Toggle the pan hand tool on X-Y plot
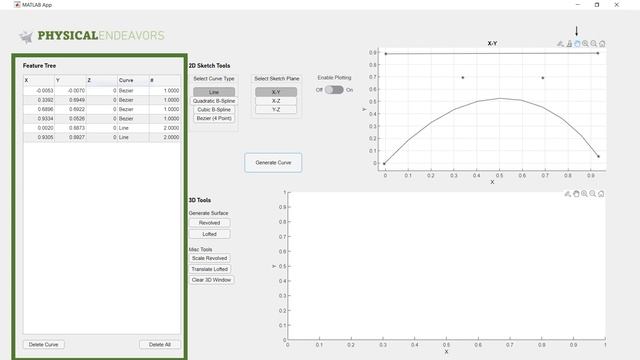The width and height of the screenshot is (640, 360). (577, 44)
